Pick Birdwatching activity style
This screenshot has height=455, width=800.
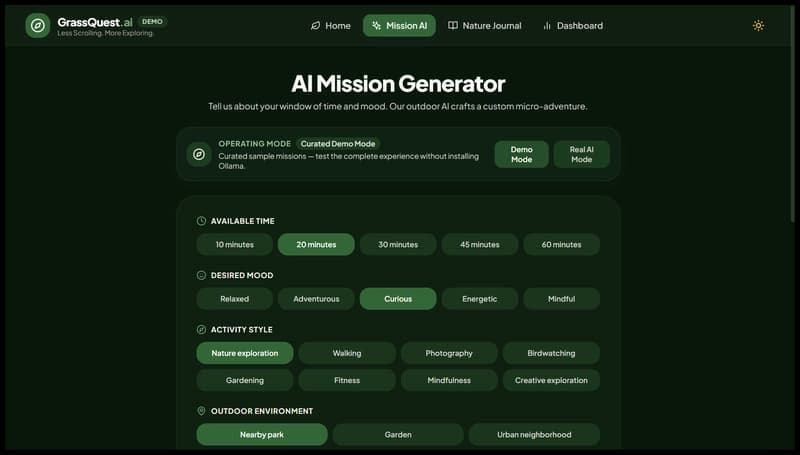click(551, 353)
